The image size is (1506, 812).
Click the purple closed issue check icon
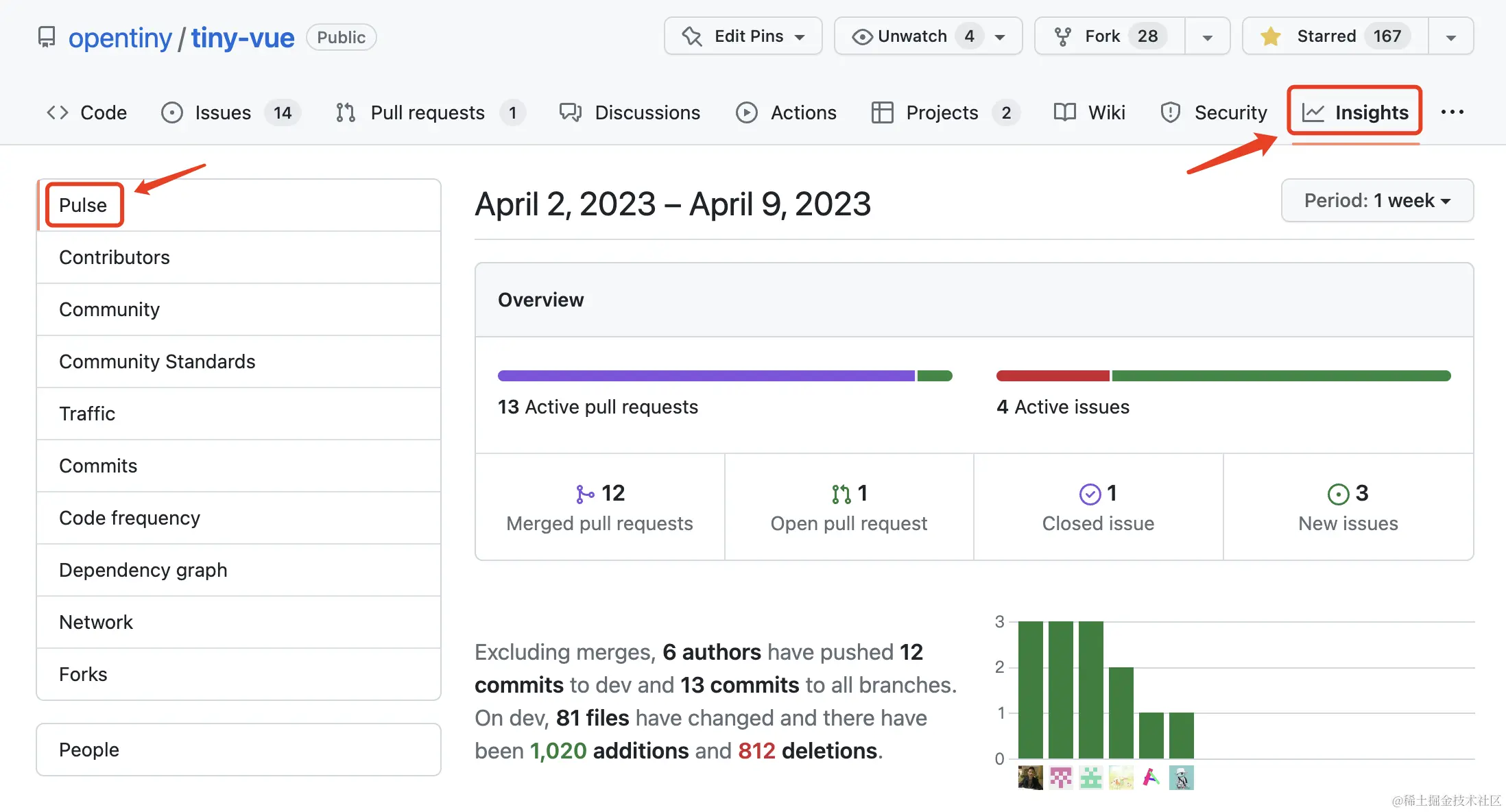pyautogui.click(x=1090, y=494)
